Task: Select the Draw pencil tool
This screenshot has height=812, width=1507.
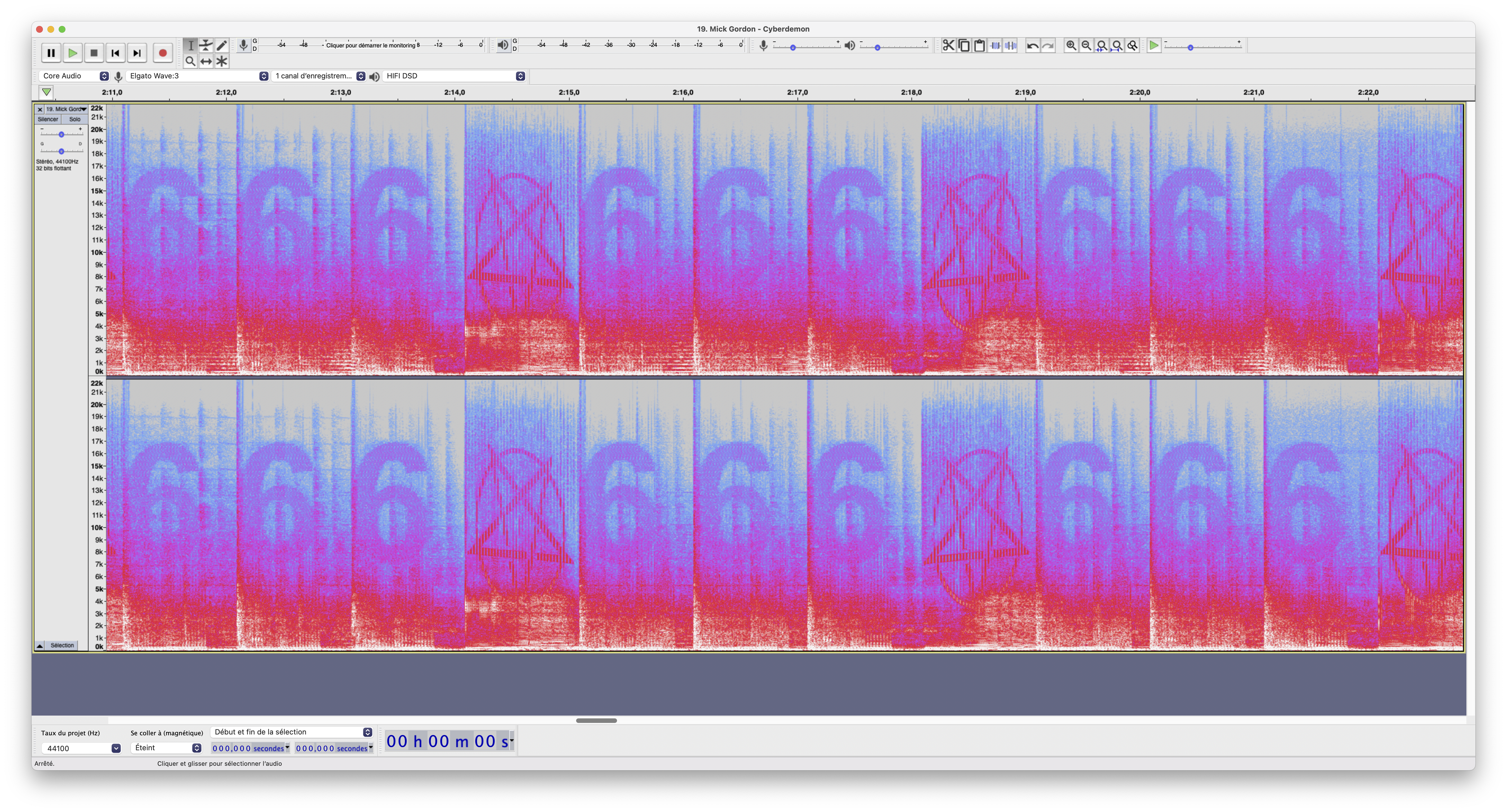Action: [x=222, y=45]
